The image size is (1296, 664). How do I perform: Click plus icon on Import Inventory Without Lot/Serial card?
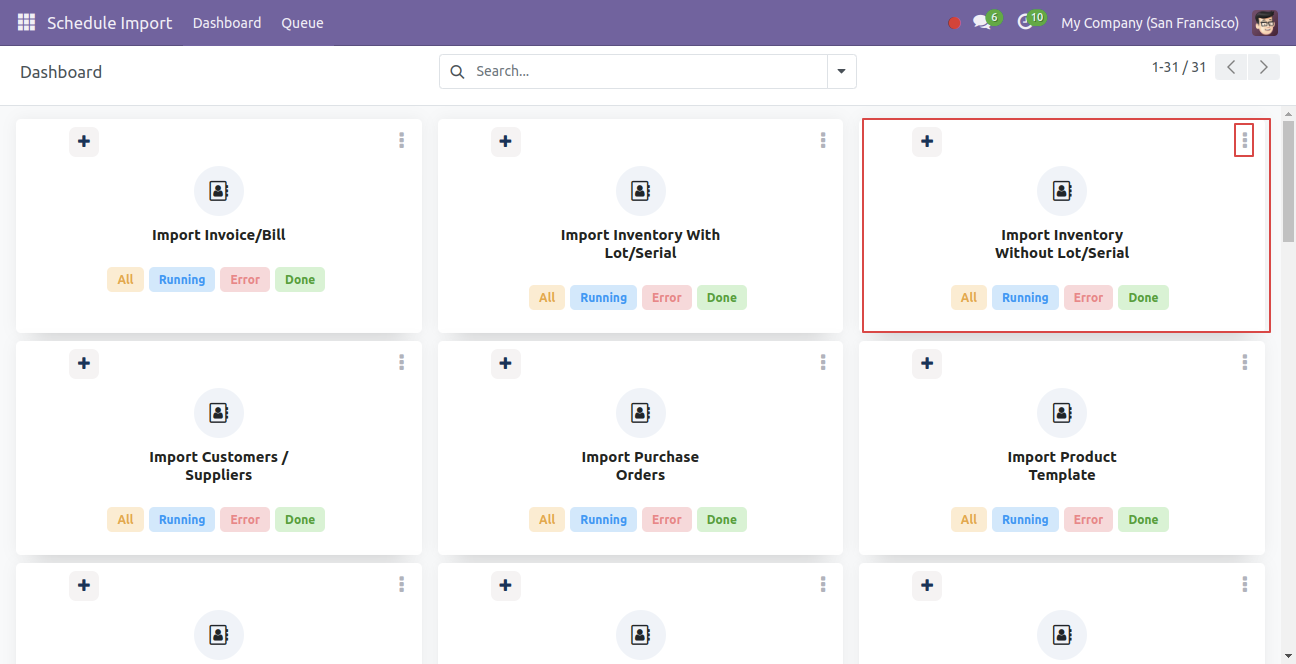click(927, 142)
